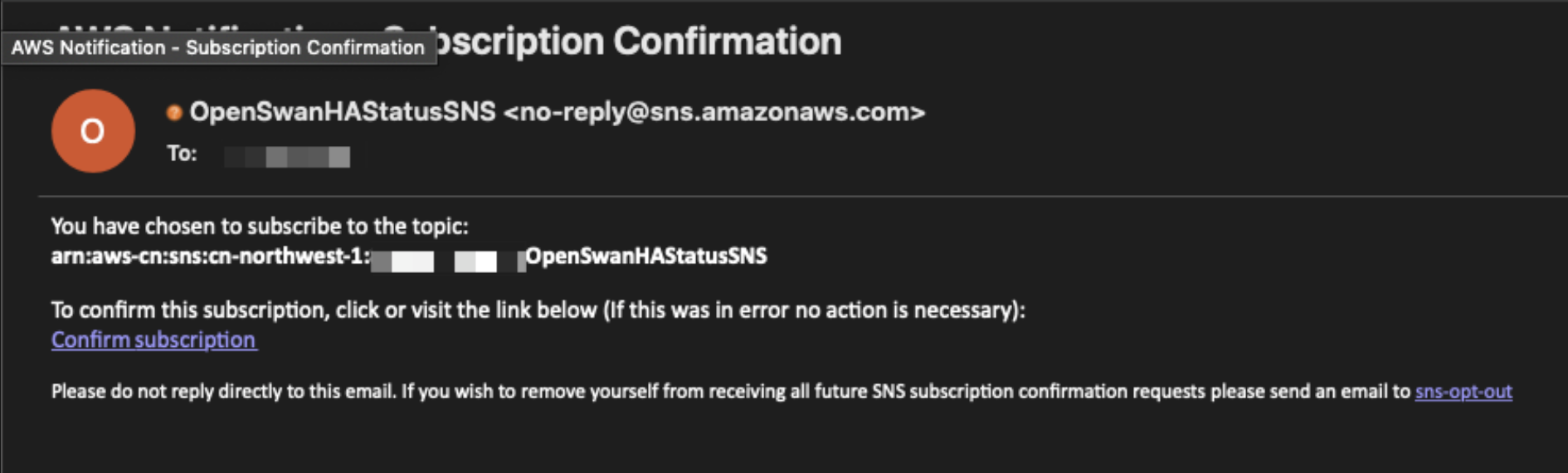Viewport: 1568px width, 473px height.
Task: Click the "If this was in error" parenthetical note
Action: click(x=814, y=310)
